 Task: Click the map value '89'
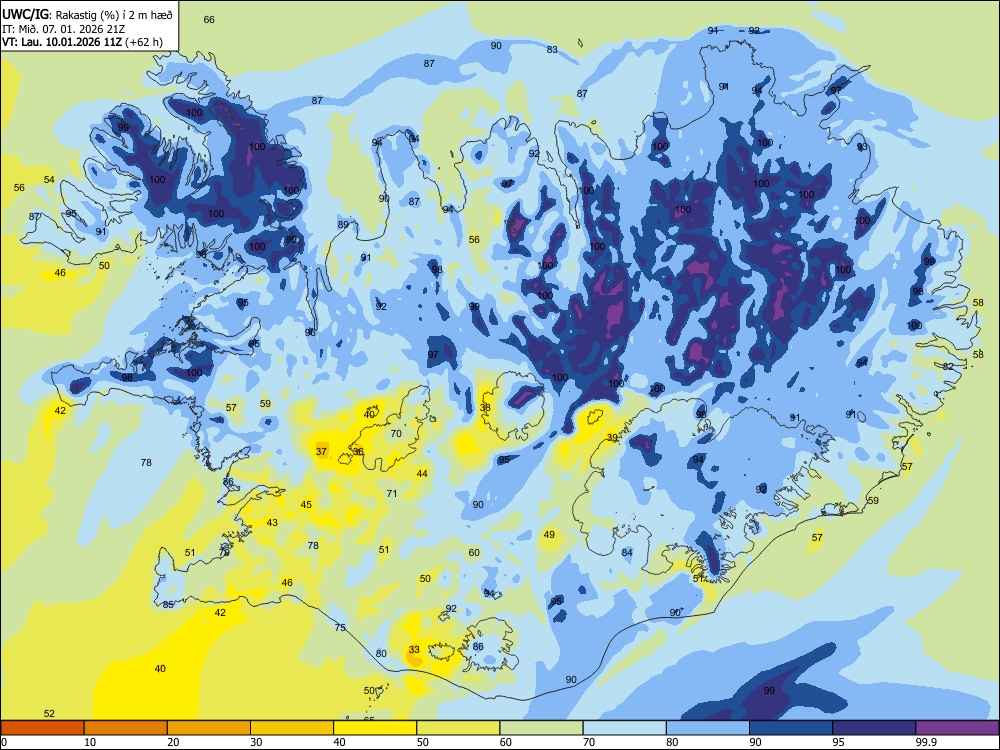pyautogui.click(x=343, y=224)
